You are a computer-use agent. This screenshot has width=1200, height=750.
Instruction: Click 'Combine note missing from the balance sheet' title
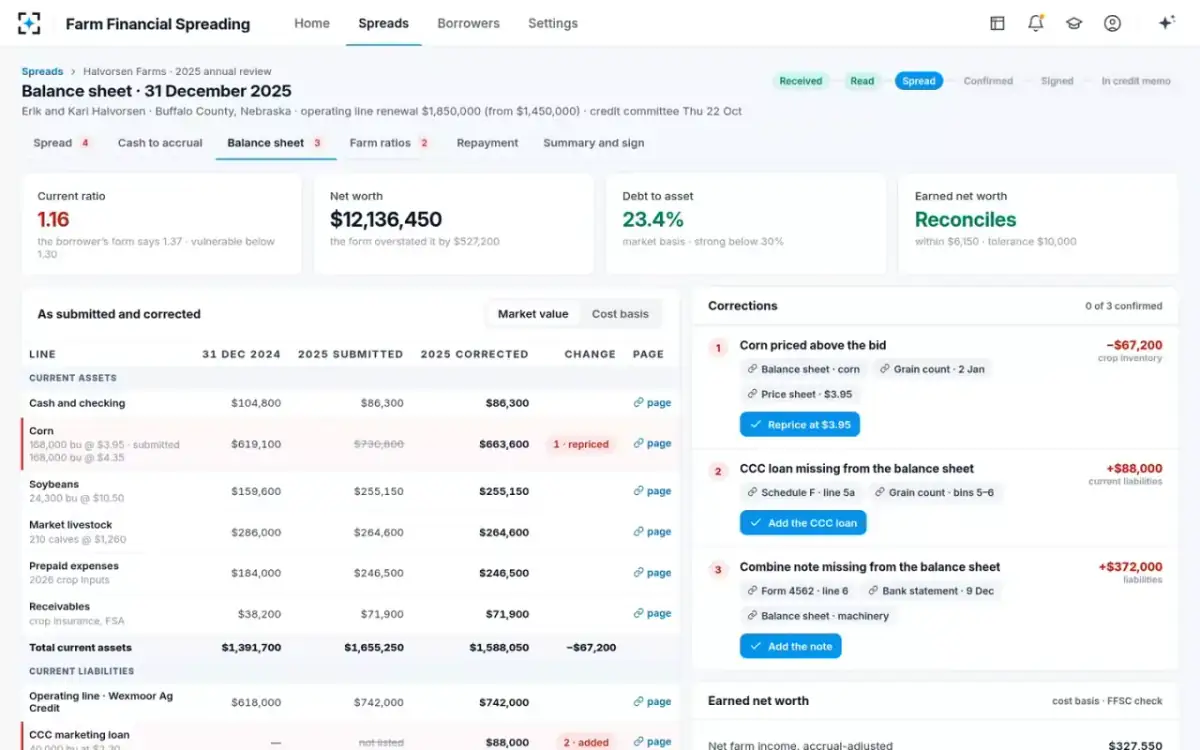[870, 567]
